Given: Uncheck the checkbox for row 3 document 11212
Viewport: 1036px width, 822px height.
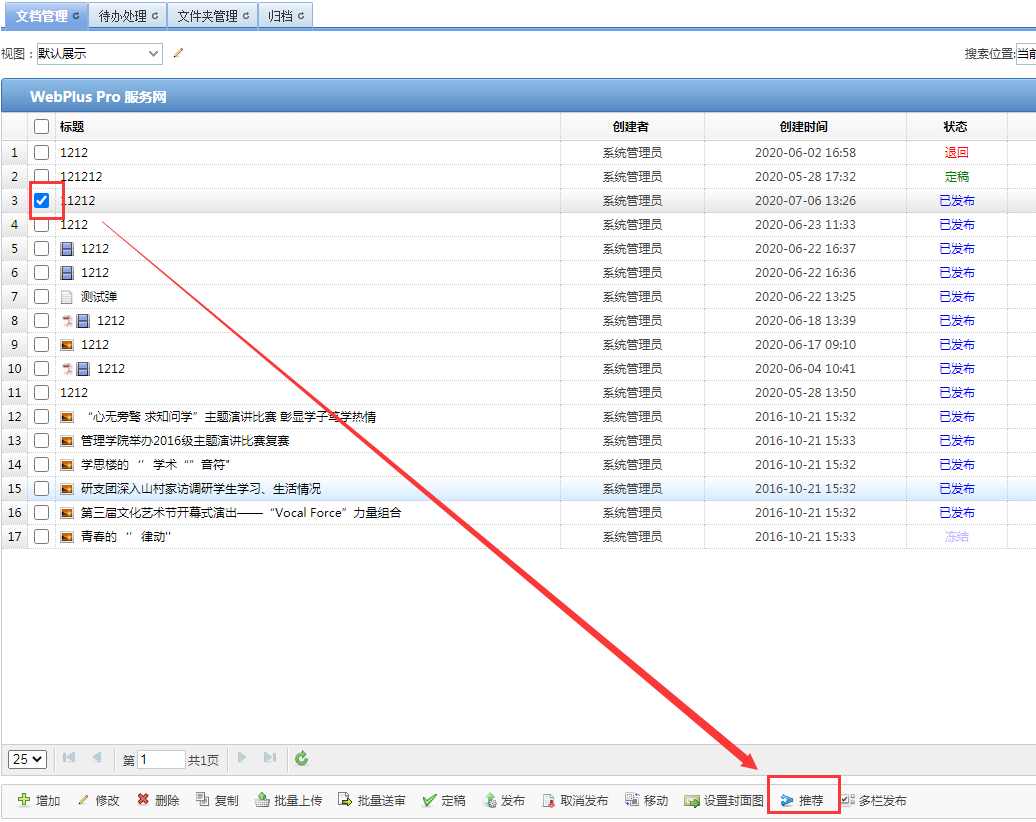Looking at the screenshot, I should 41,201.
